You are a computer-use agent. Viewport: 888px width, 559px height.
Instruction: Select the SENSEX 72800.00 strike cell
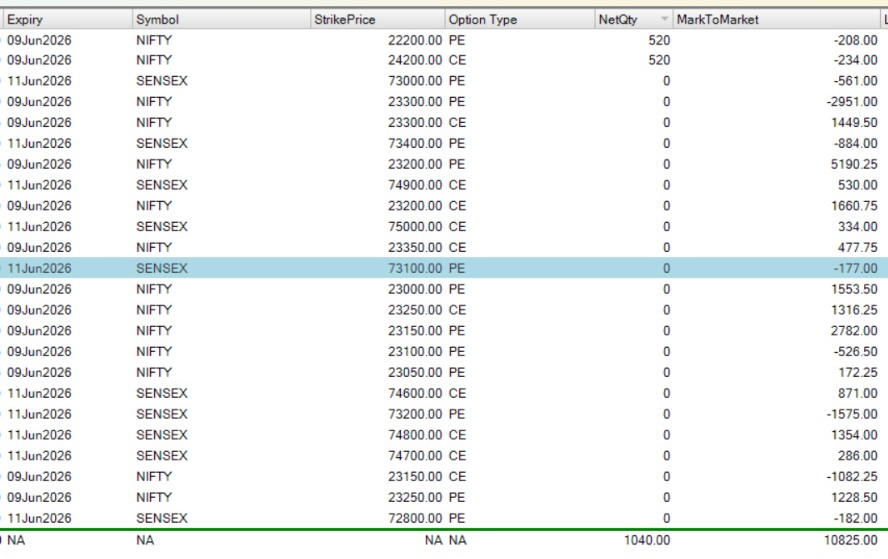click(x=415, y=518)
